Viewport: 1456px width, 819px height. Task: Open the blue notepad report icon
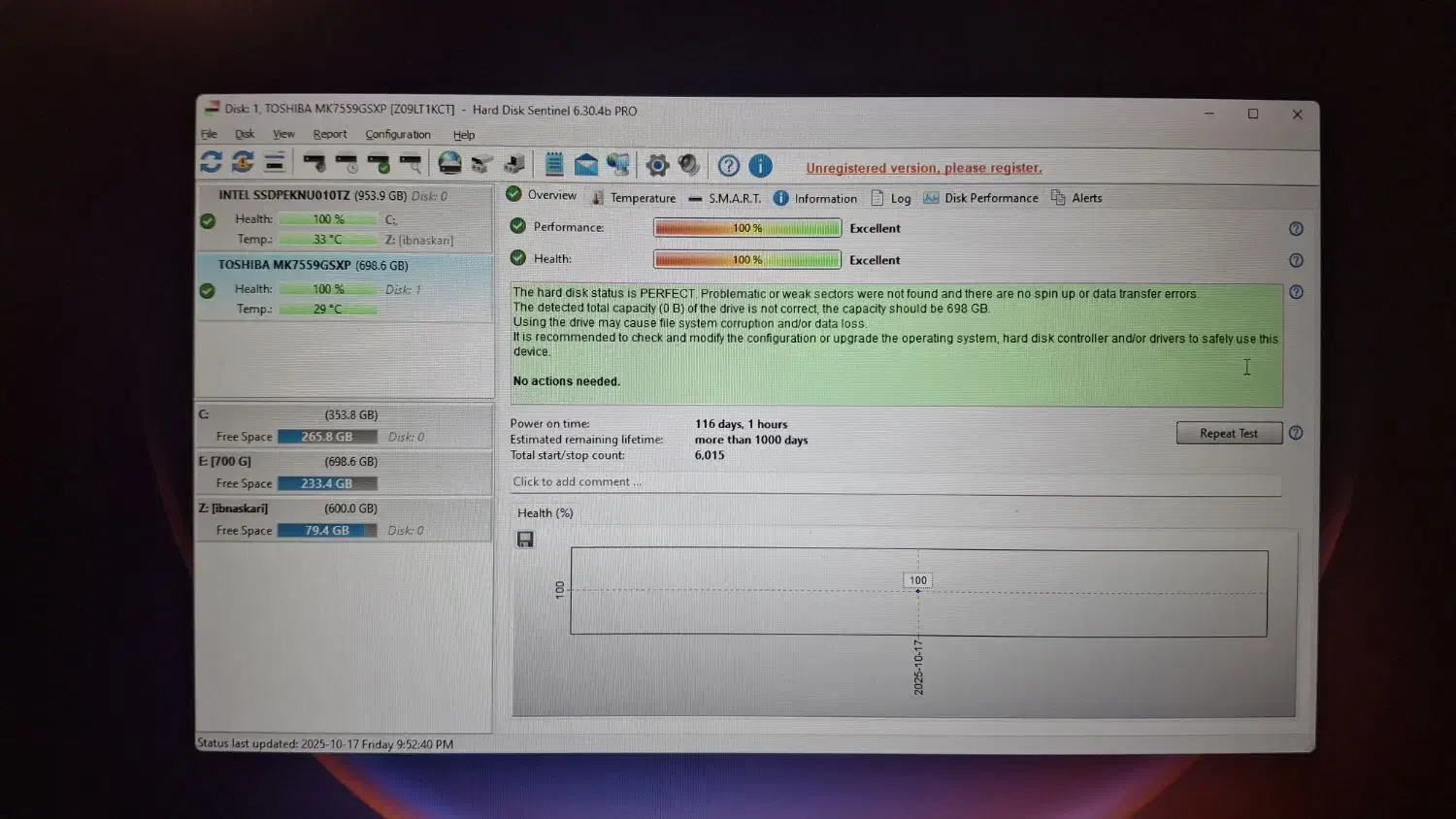pos(554,164)
